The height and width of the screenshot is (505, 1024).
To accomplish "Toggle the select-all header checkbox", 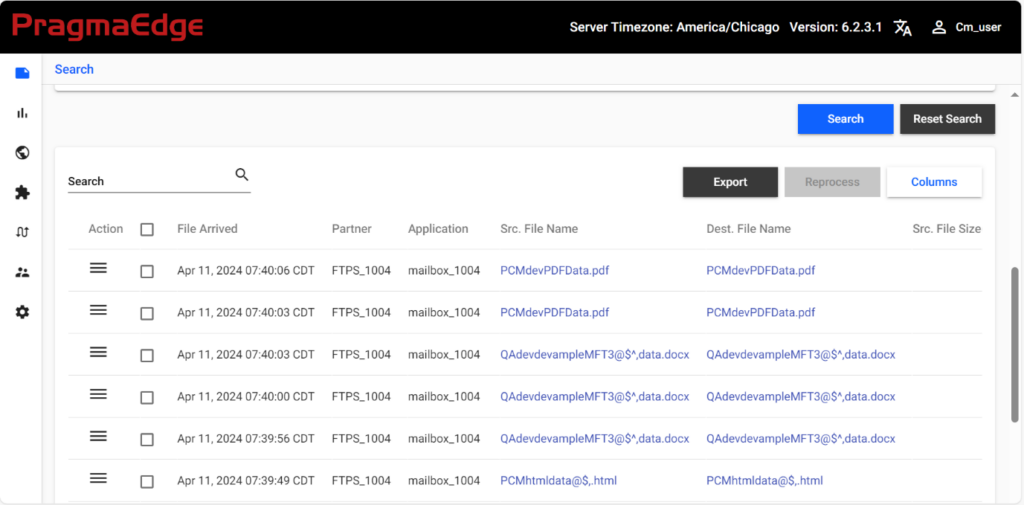I will click(147, 229).
